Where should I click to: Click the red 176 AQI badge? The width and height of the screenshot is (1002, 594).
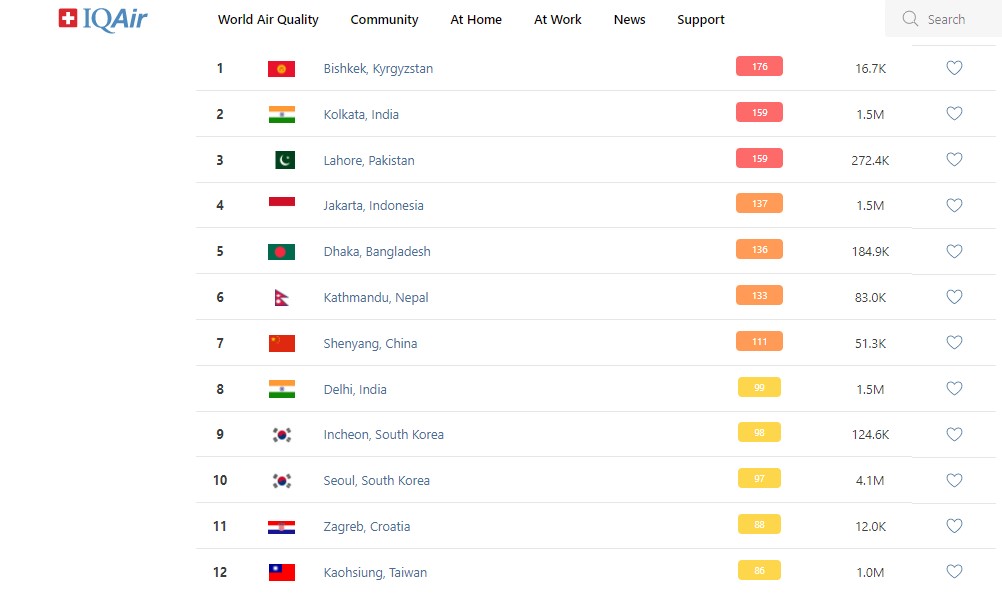(x=759, y=67)
